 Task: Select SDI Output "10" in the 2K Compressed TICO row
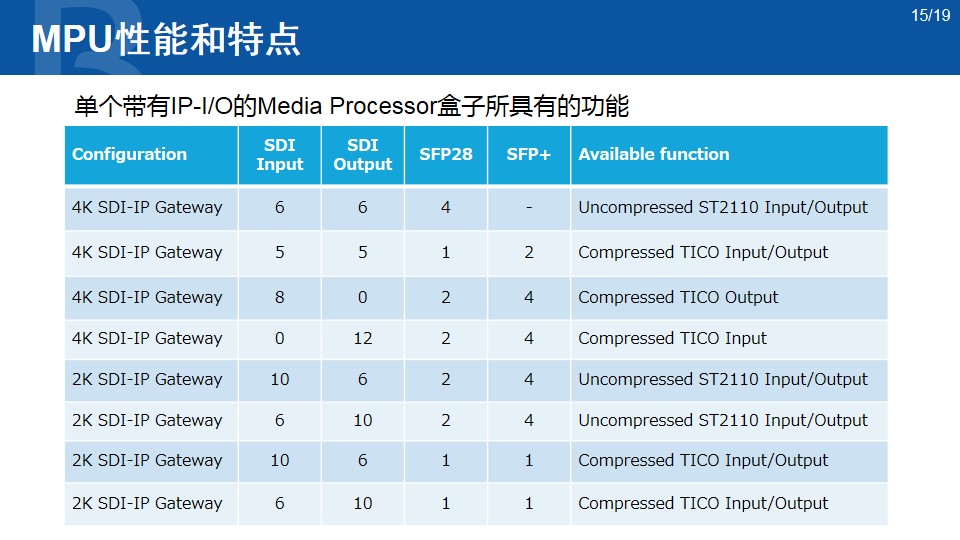[362, 503]
